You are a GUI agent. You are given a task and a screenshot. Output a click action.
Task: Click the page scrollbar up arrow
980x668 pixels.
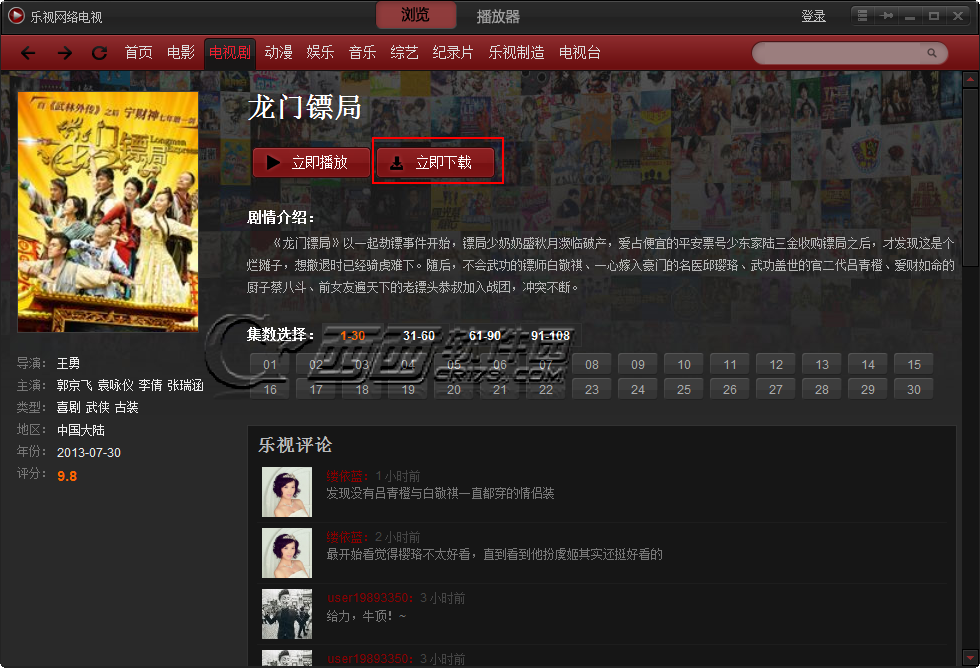point(971,80)
